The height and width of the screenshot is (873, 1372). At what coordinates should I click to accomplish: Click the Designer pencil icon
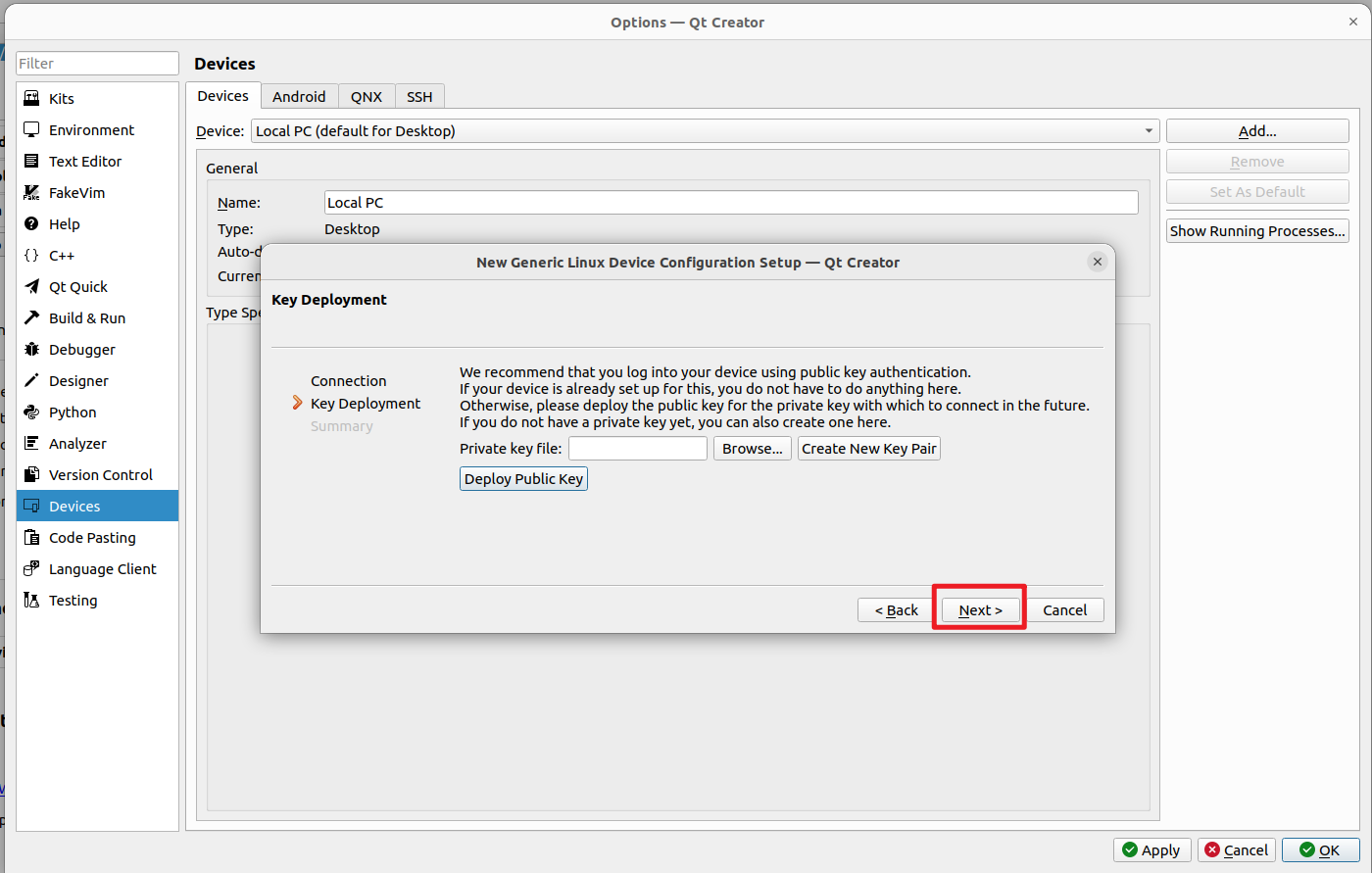(31, 380)
